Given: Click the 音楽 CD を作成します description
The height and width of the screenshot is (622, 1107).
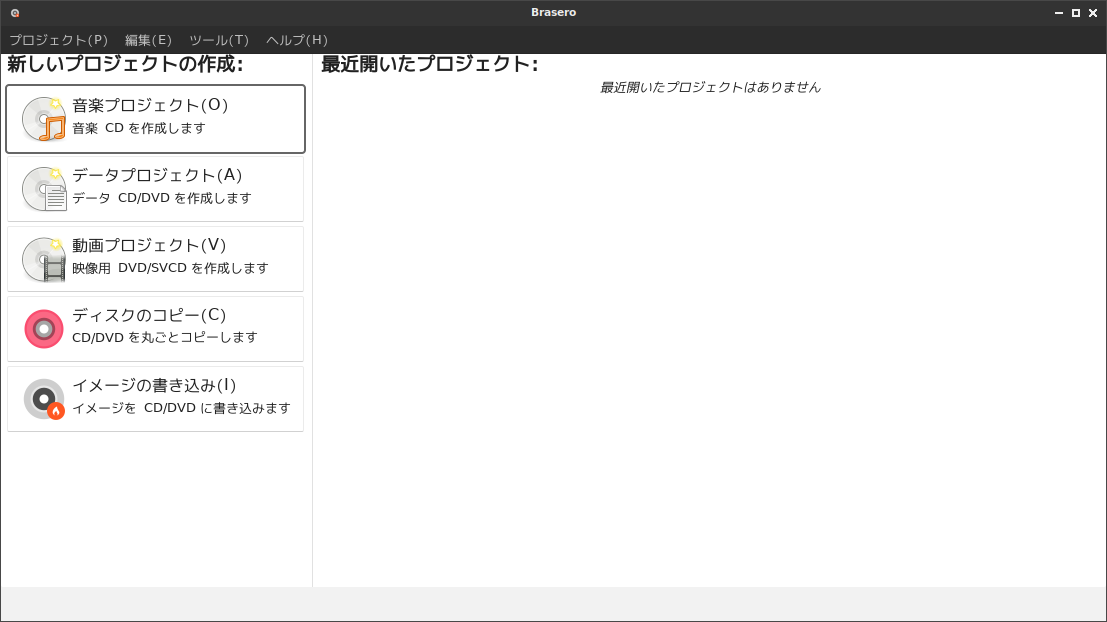Looking at the screenshot, I should (138, 128).
